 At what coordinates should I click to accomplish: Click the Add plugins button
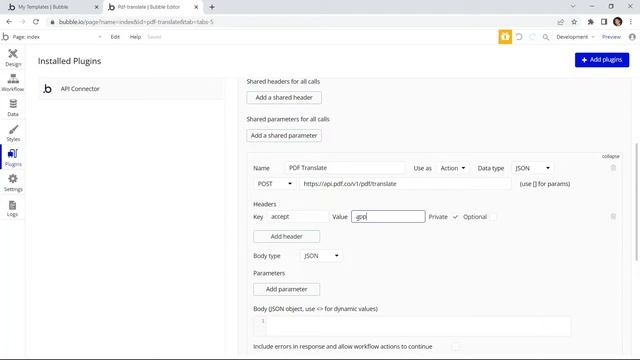pyautogui.click(x=602, y=60)
